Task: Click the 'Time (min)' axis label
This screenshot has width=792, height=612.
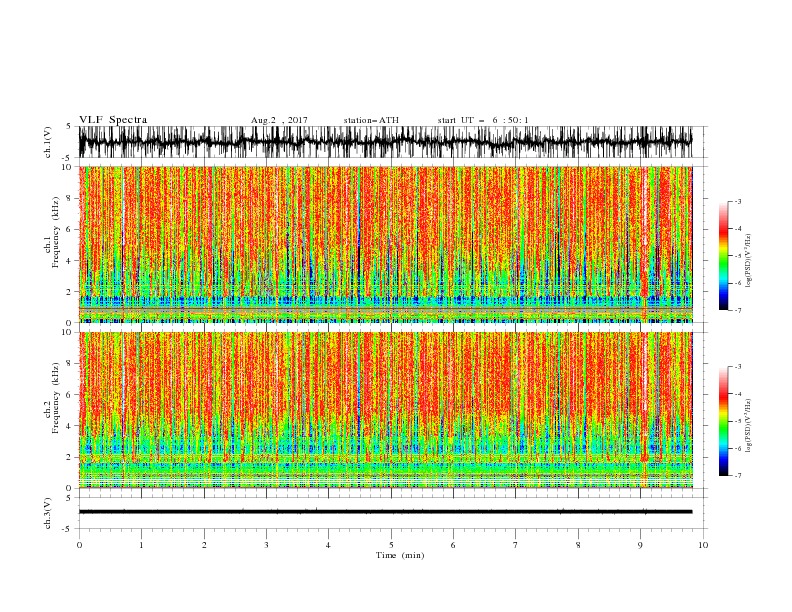Action: (400, 555)
